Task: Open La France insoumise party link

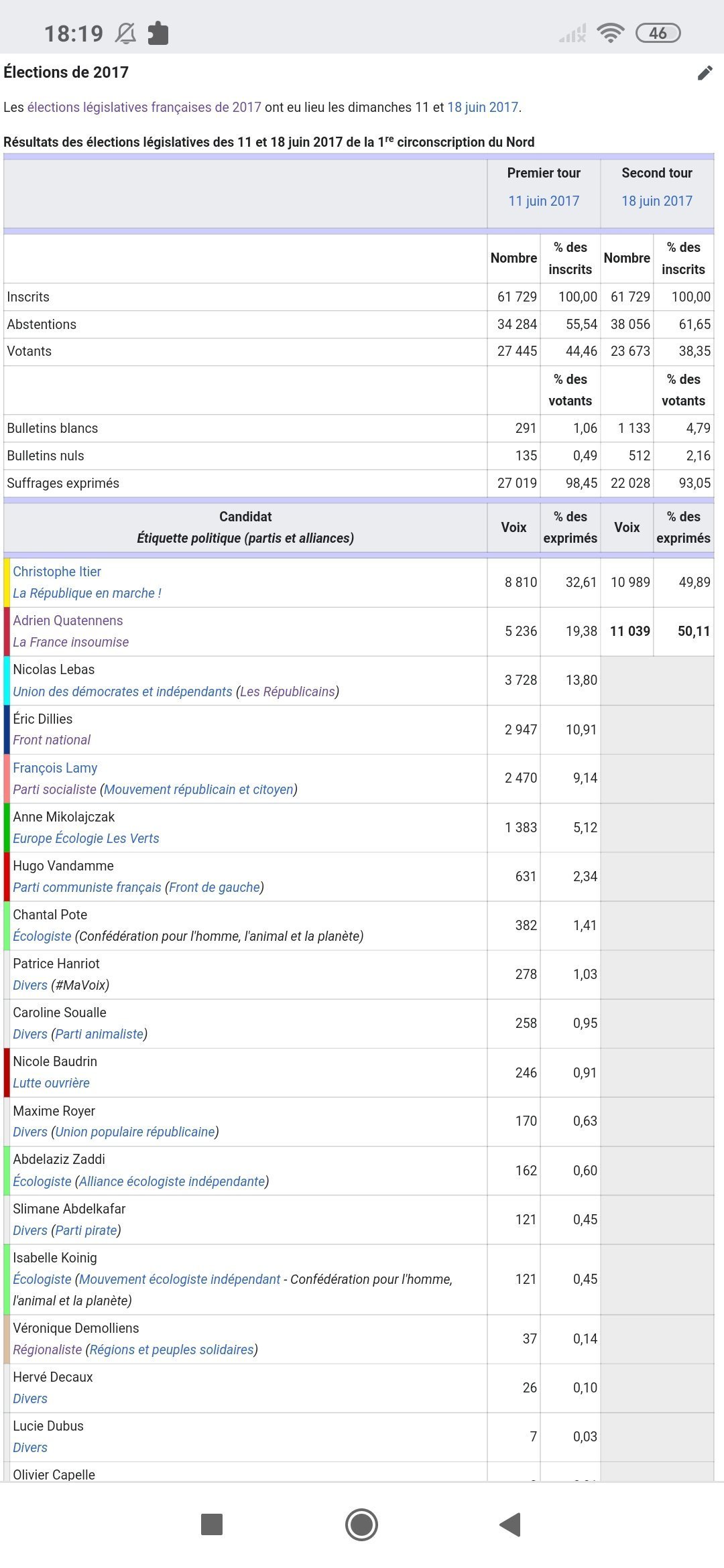Action: pos(70,642)
